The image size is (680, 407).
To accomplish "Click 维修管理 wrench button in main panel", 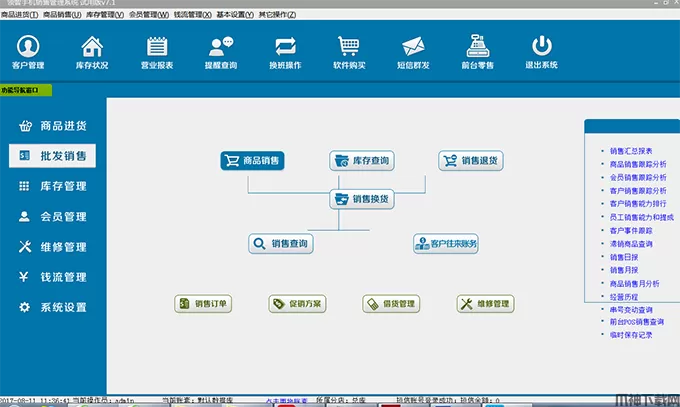I will coord(486,304).
